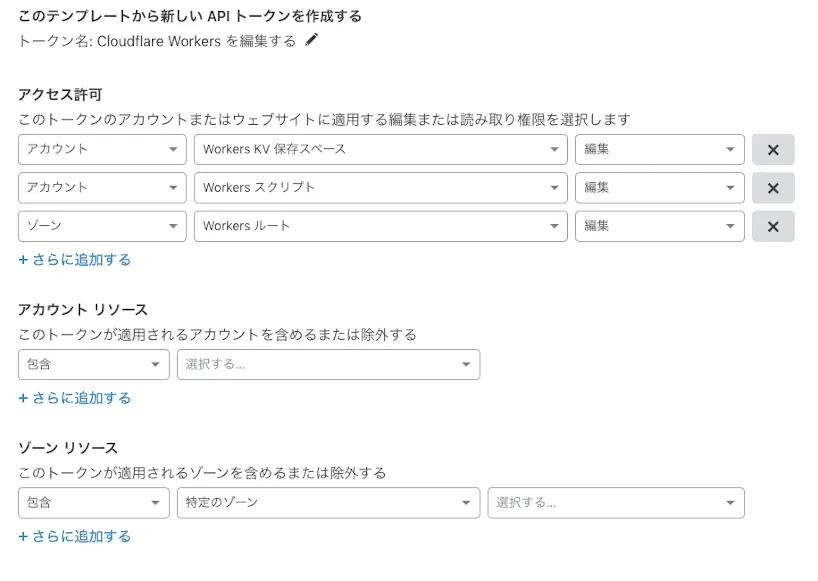Open the Workers ルート permission dropdown

[380, 226]
